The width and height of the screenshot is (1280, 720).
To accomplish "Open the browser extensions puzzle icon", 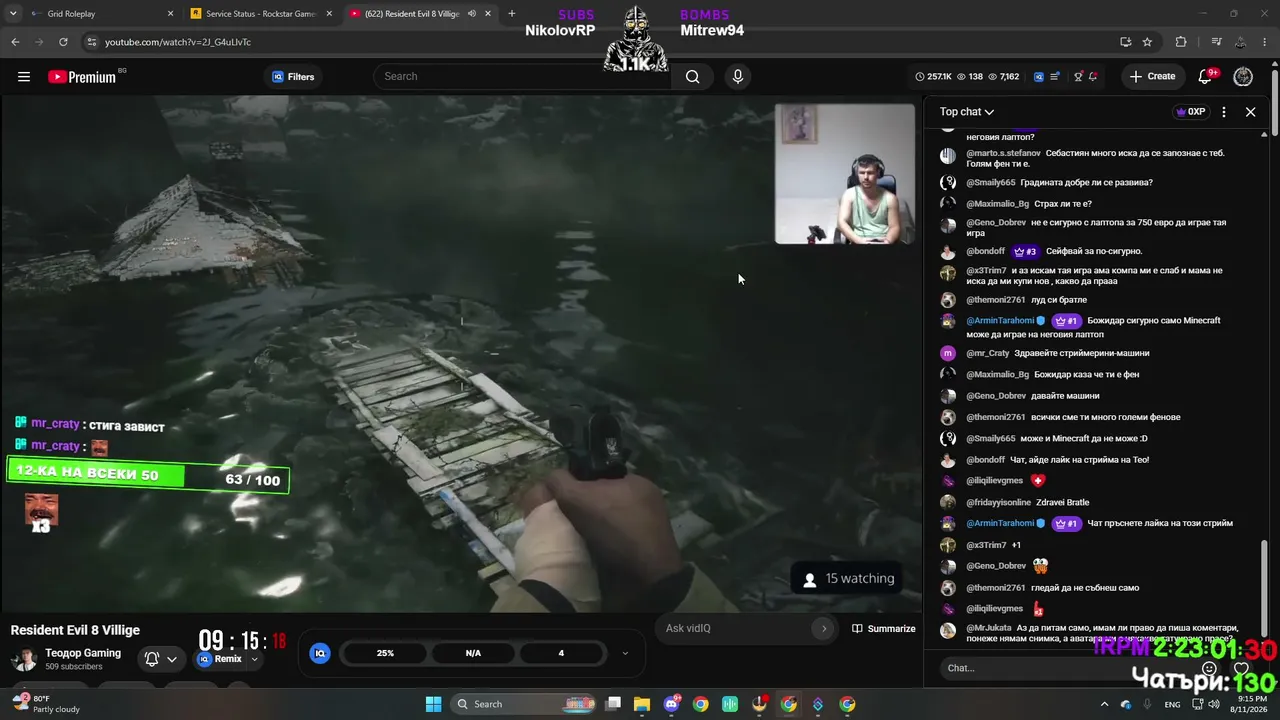I will pyautogui.click(x=1181, y=42).
